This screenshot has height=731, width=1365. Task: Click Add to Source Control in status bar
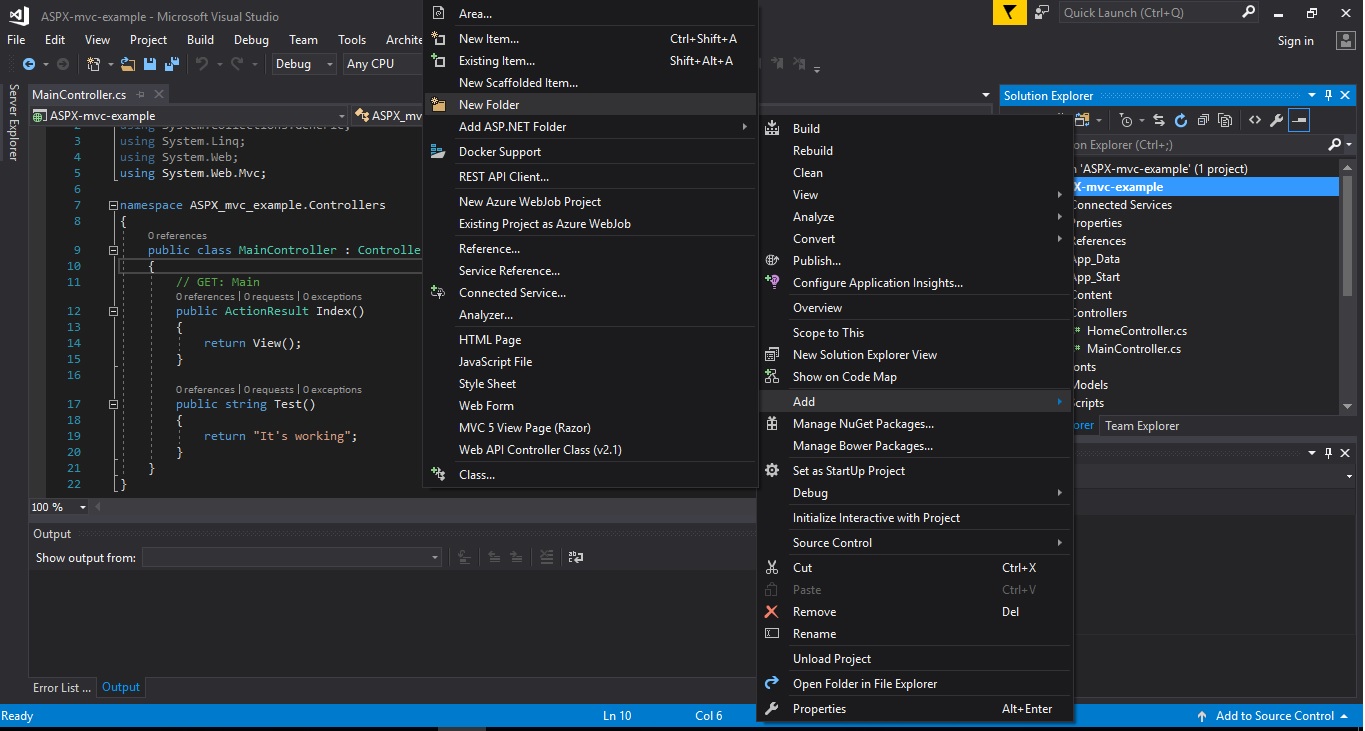1275,716
